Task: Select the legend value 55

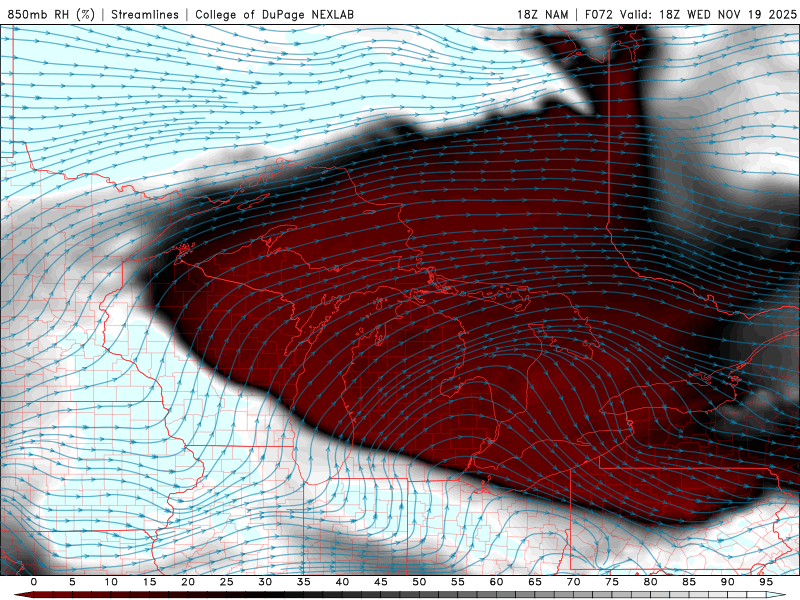Action: click(x=458, y=582)
